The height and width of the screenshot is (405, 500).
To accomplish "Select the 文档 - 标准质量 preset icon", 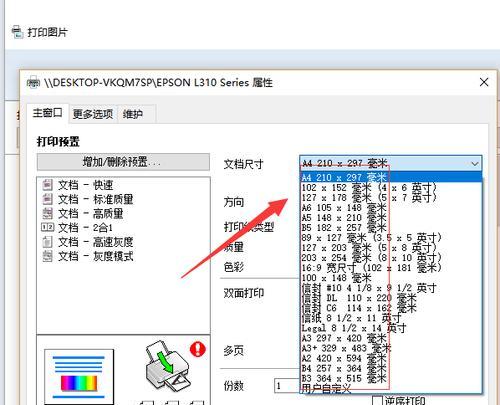I will [x=47, y=199].
